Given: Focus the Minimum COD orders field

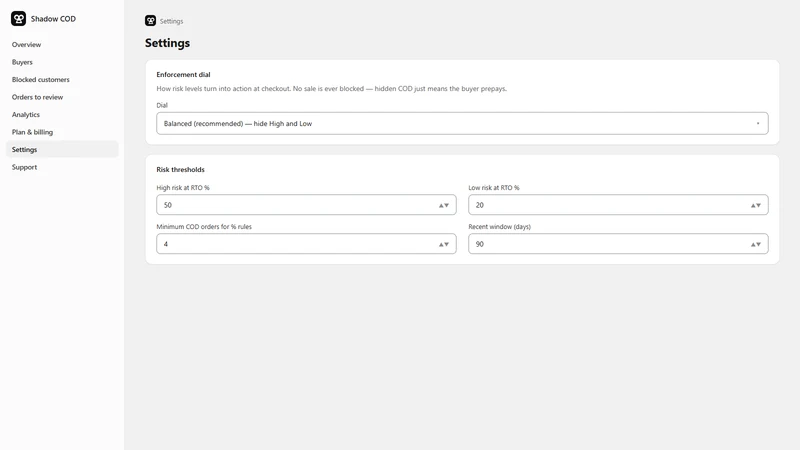Looking at the screenshot, I should pyautogui.click(x=306, y=244).
